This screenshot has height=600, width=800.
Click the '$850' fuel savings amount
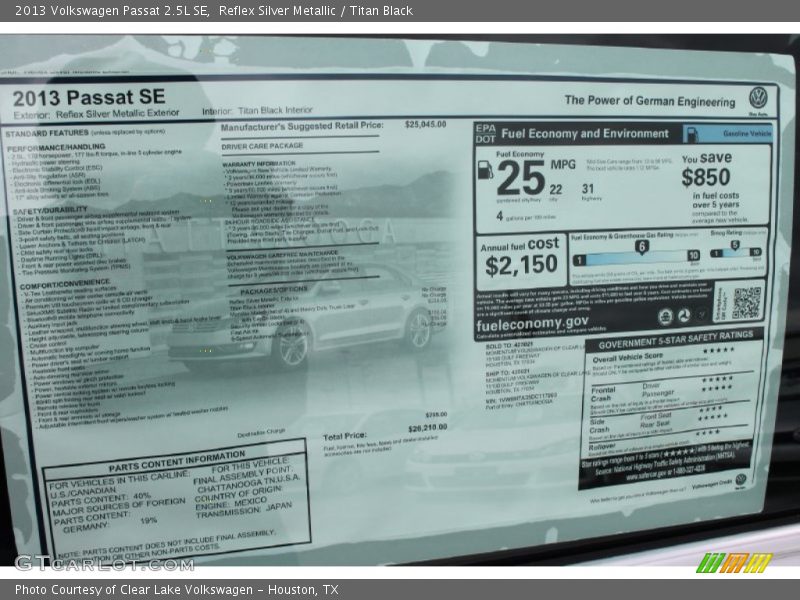pyautogui.click(x=706, y=178)
